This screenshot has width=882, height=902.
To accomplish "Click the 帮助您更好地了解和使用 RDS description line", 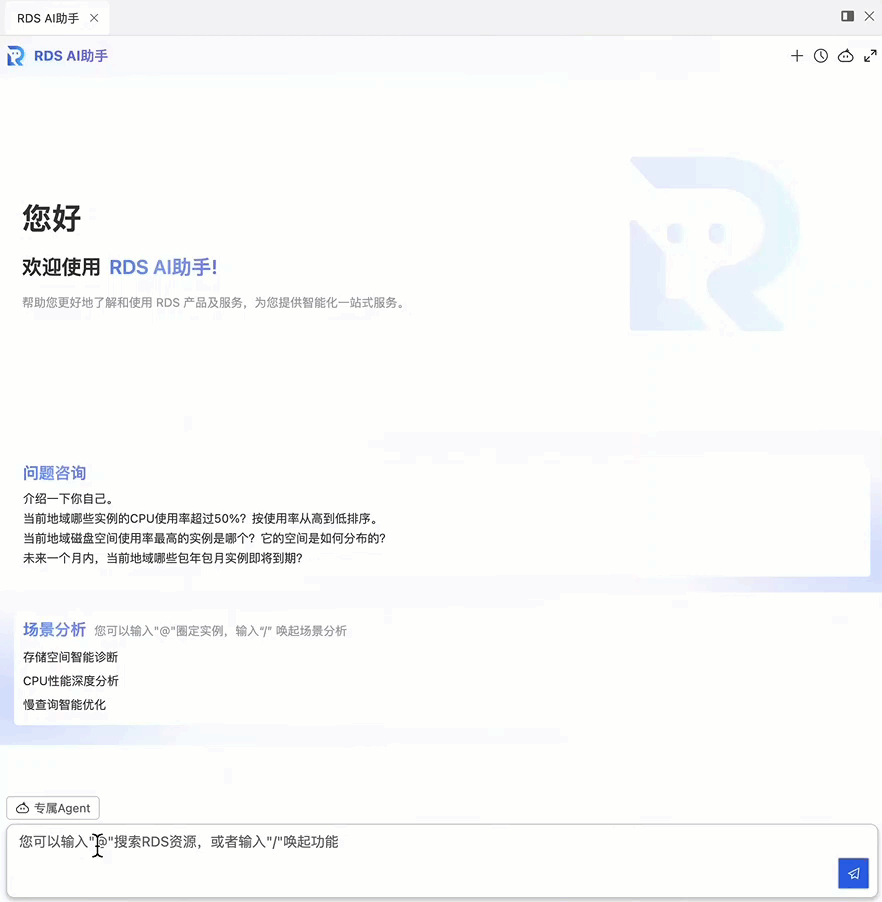I will point(214,303).
